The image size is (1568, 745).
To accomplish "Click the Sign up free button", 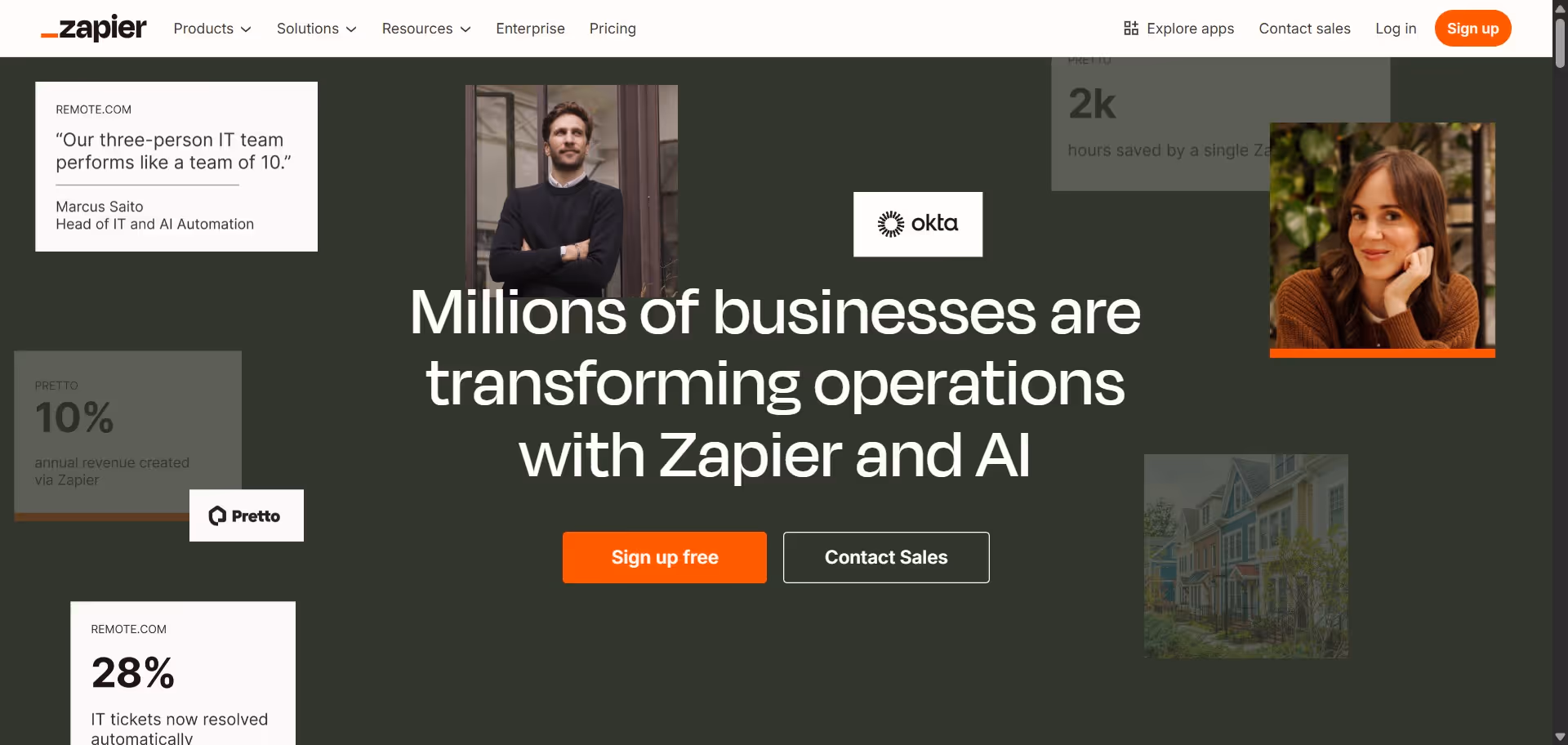I will pos(665,557).
